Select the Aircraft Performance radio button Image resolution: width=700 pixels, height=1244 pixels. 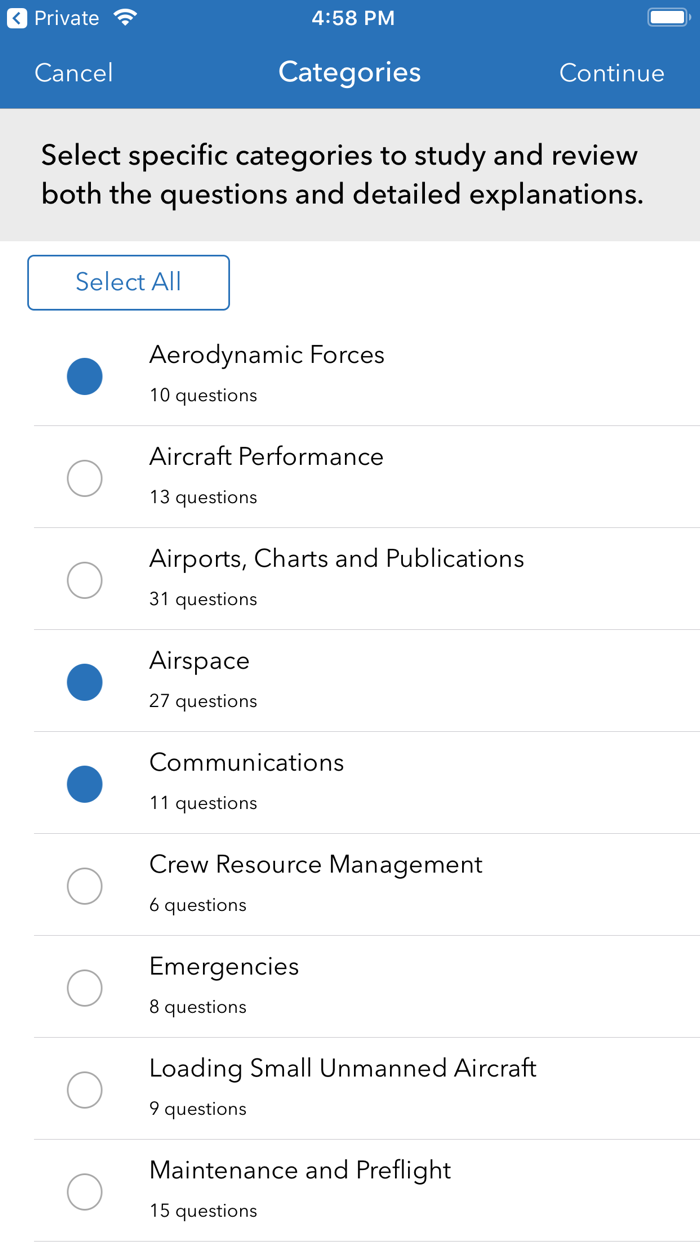(84, 479)
